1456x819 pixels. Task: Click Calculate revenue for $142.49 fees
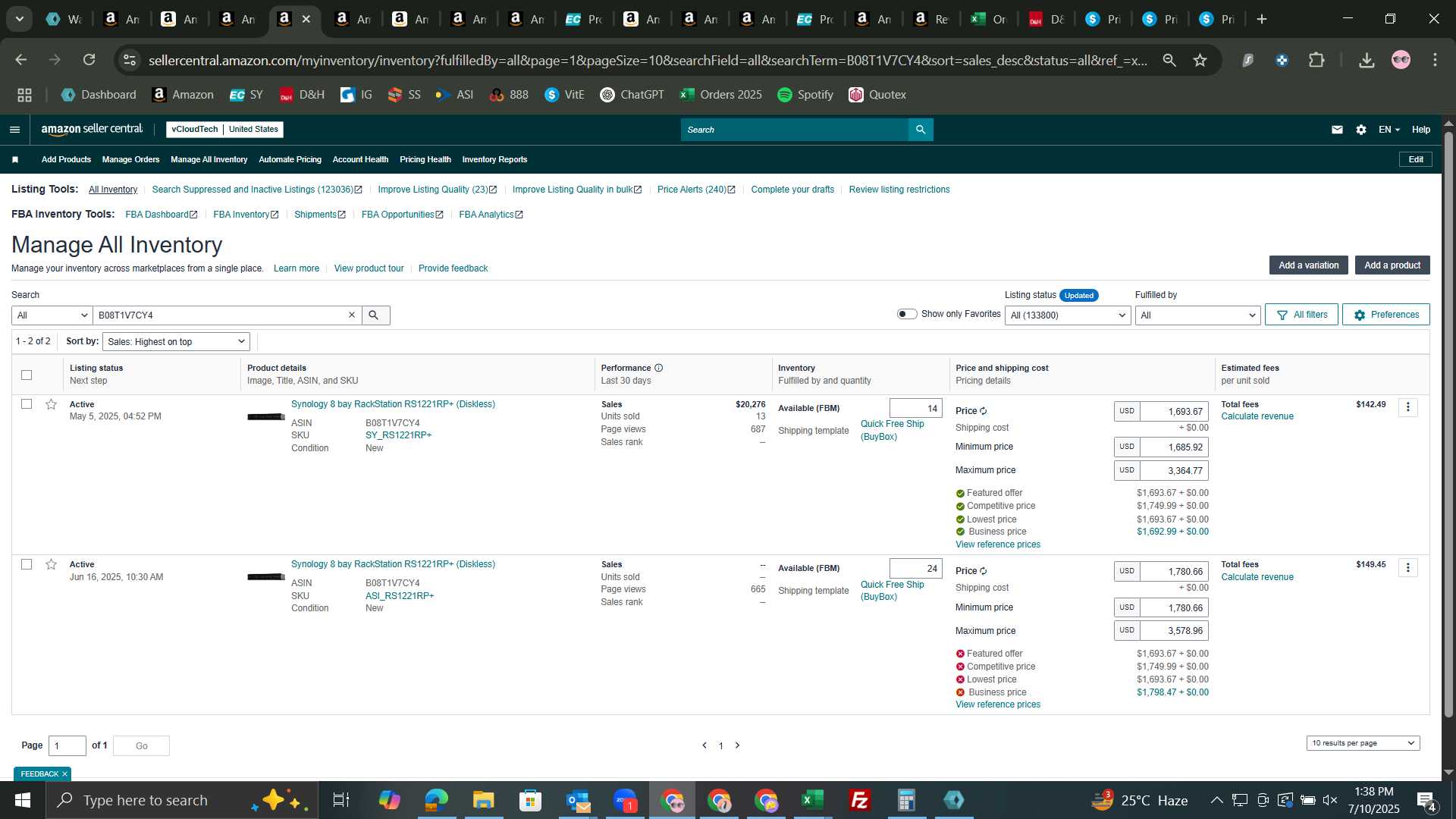[x=1257, y=416]
